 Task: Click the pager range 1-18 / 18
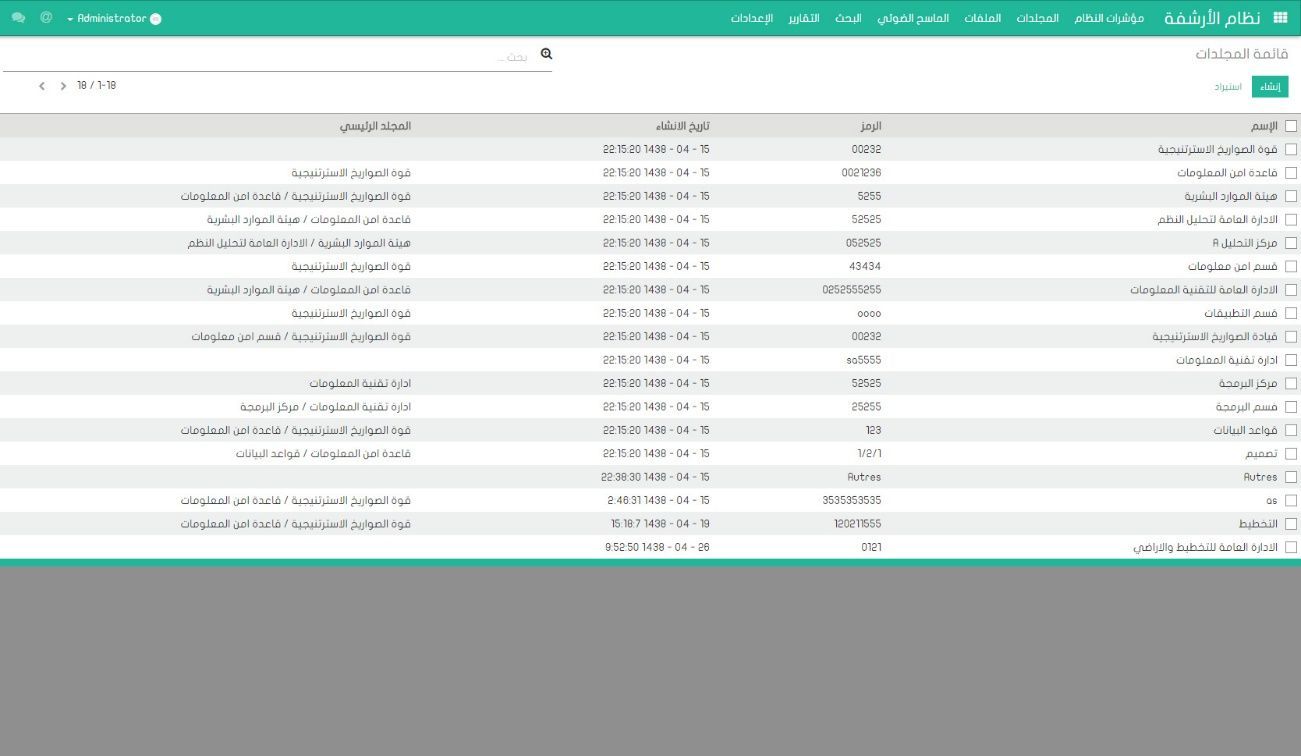(97, 86)
